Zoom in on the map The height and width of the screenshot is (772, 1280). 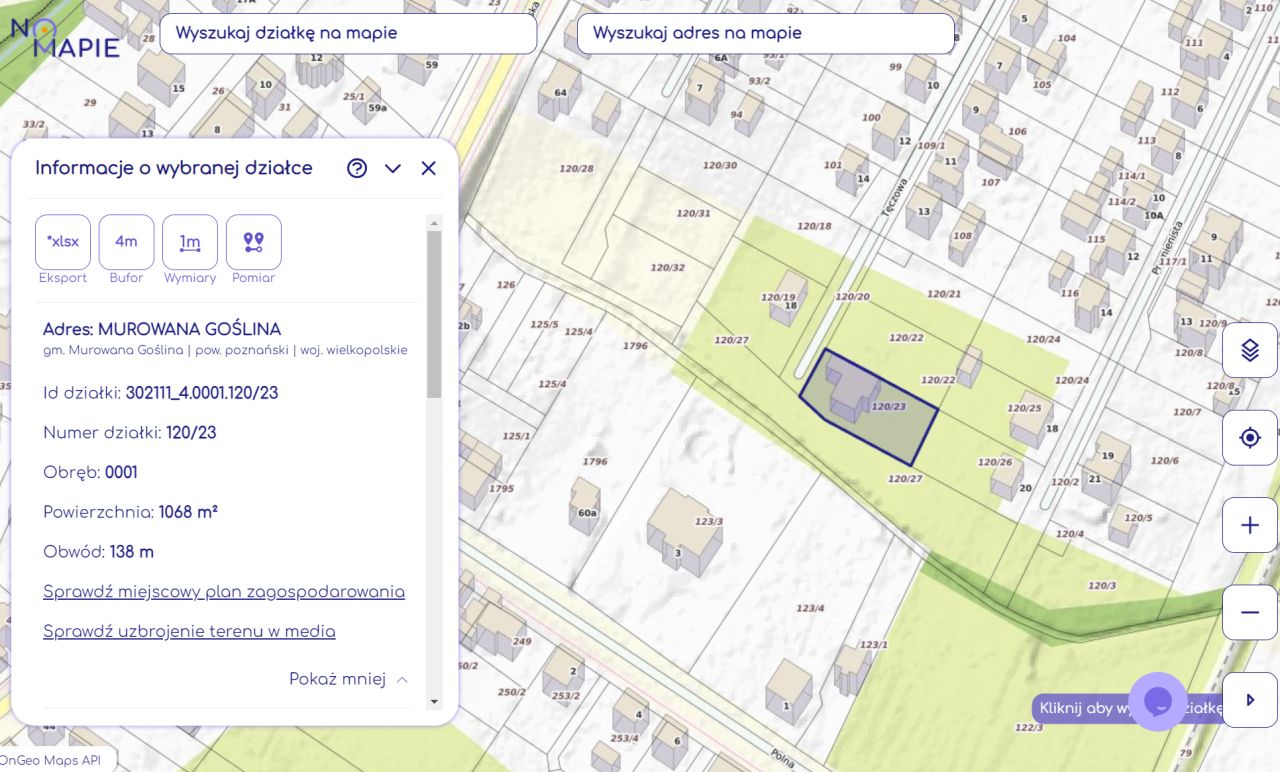1250,525
